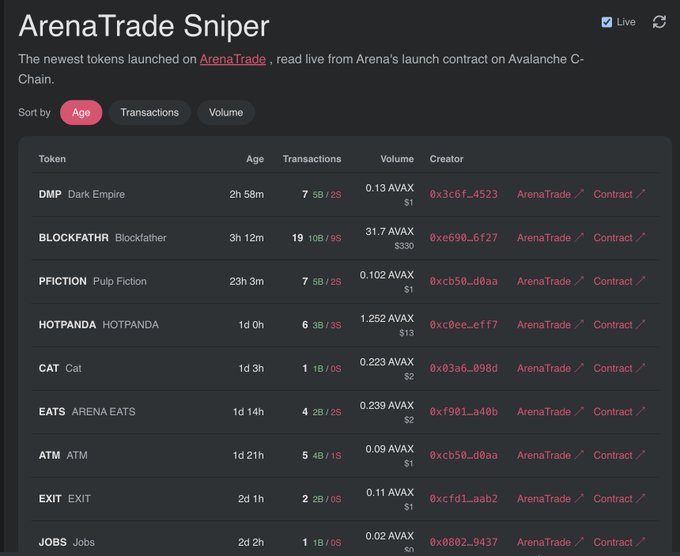Open creator address 0x3c6f…4523
This screenshot has height=556, width=680.
point(464,194)
